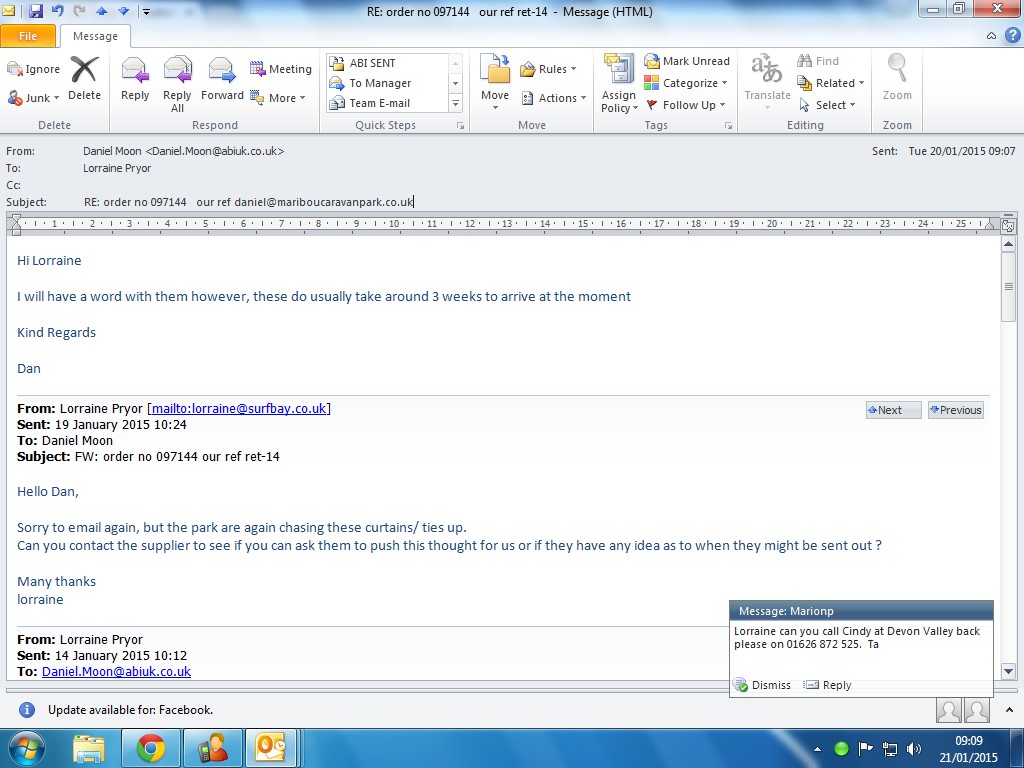Forward this email
Screen dimensions: 1024x768
(x=222, y=79)
